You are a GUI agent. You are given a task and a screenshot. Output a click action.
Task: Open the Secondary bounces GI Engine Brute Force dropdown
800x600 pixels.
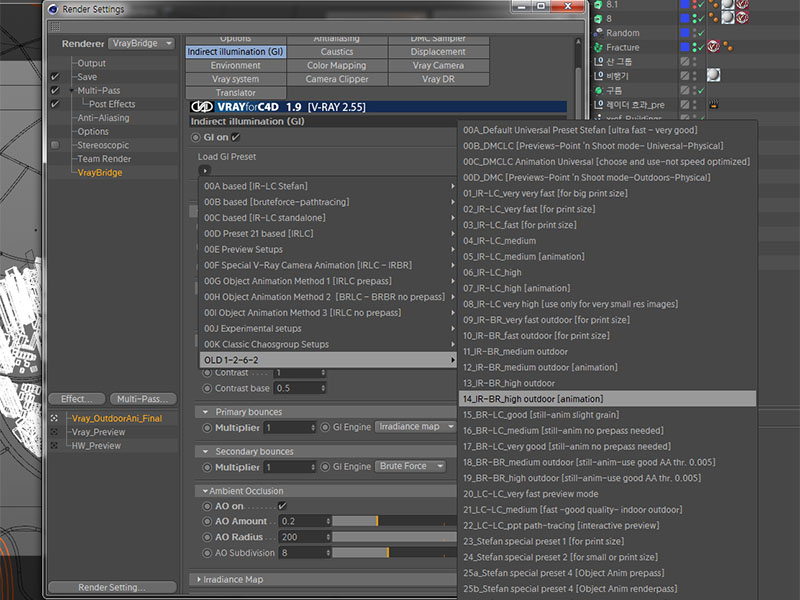[x=411, y=466]
